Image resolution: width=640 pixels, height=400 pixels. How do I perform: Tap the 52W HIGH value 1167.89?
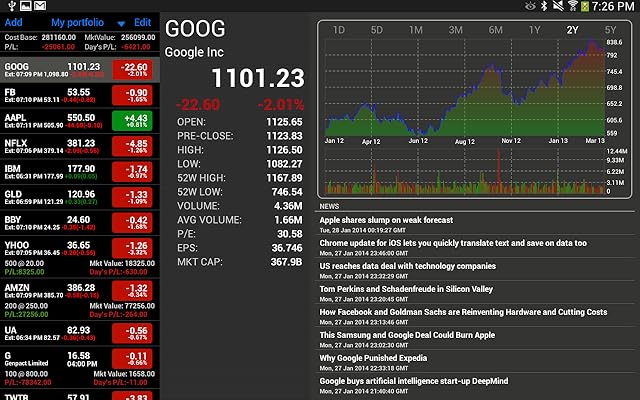click(284, 178)
